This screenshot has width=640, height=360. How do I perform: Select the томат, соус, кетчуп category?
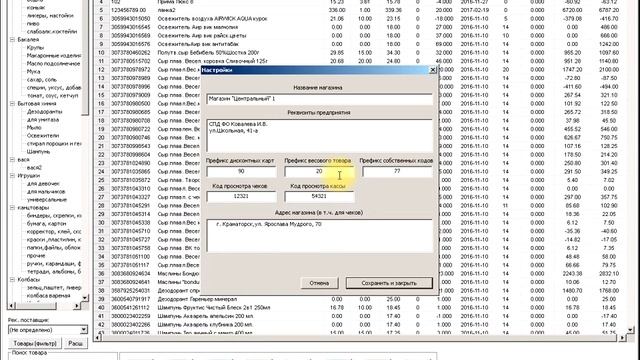coord(52,96)
